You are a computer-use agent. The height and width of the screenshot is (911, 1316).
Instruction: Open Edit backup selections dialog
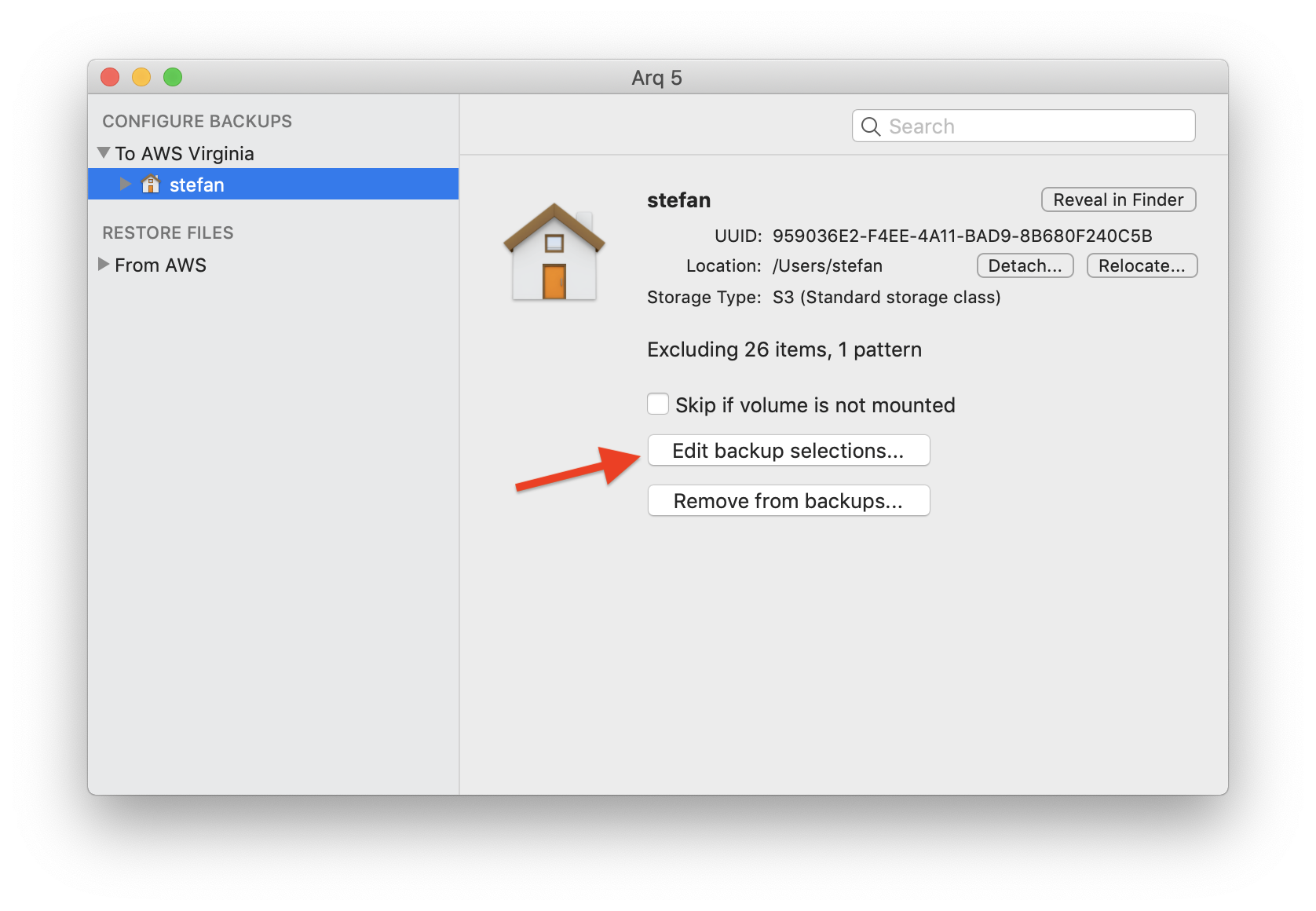pyautogui.click(x=788, y=451)
